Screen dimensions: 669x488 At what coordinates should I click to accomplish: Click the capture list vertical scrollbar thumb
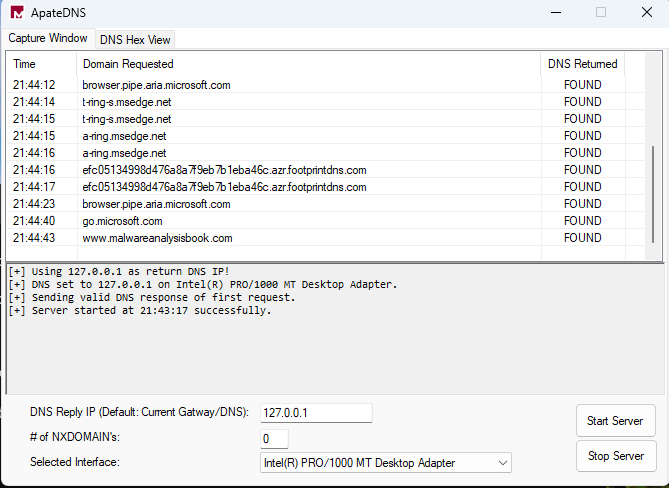pos(653,195)
